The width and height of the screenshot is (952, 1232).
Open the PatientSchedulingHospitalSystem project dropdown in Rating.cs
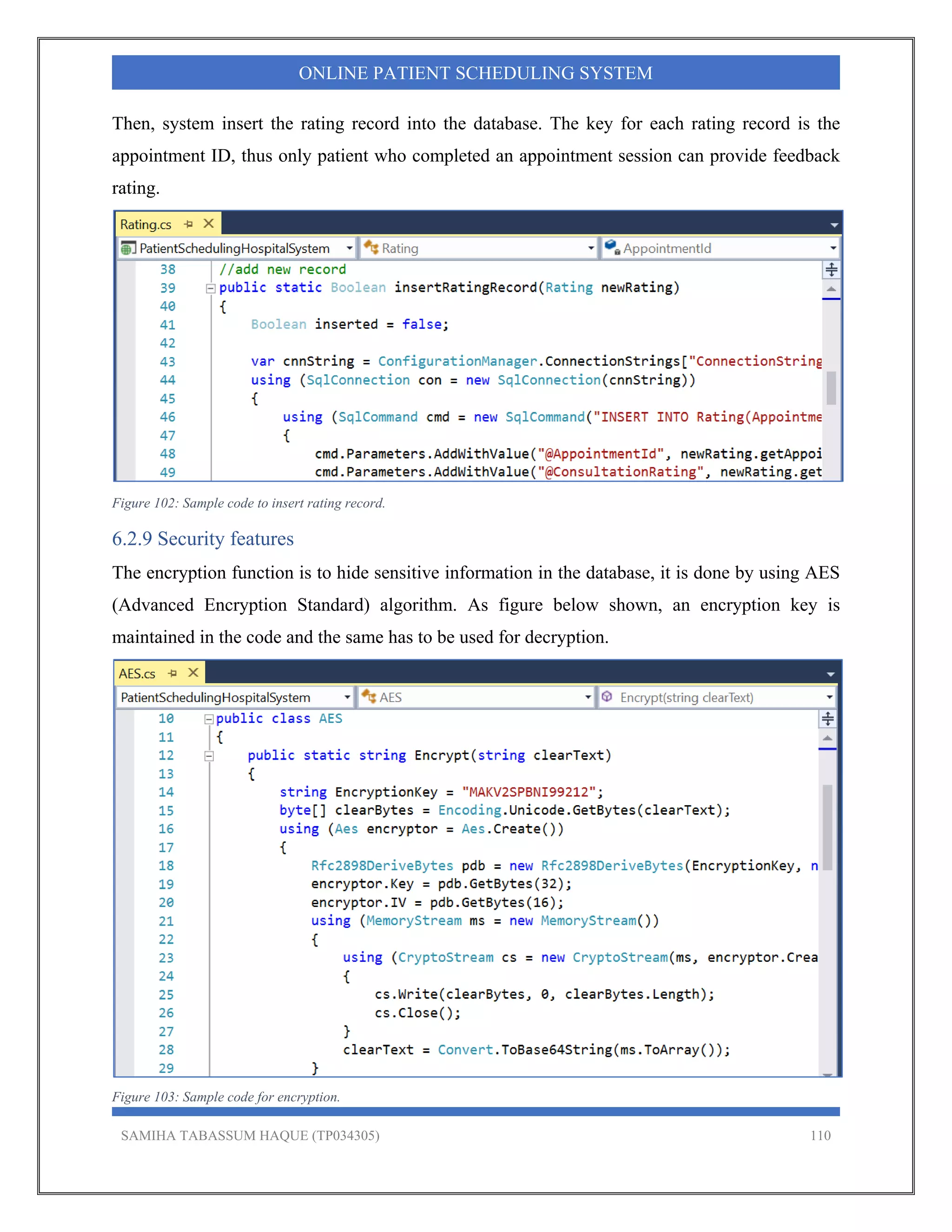pos(349,248)
